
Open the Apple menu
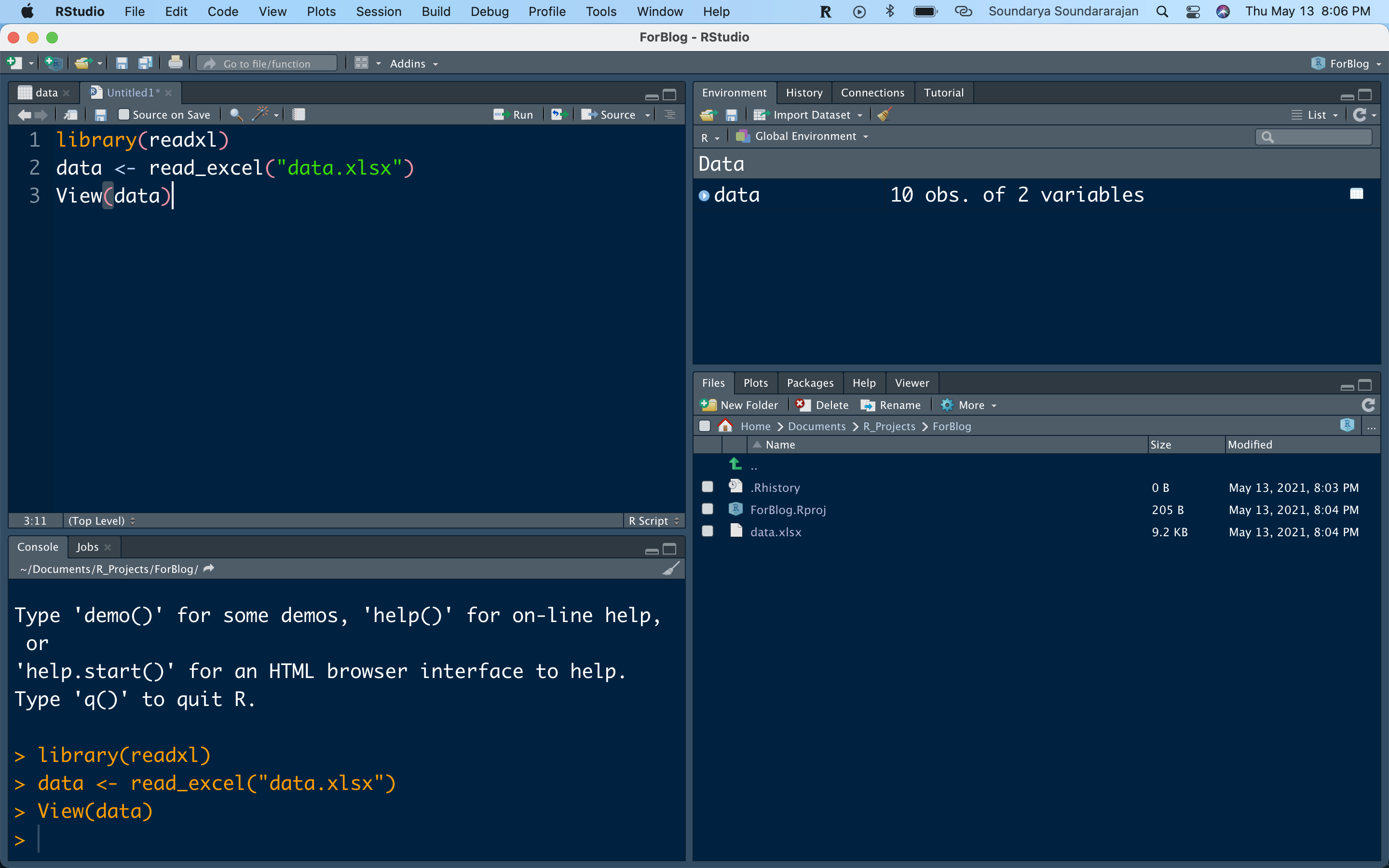pyautogui.click(x=27, y=11)
